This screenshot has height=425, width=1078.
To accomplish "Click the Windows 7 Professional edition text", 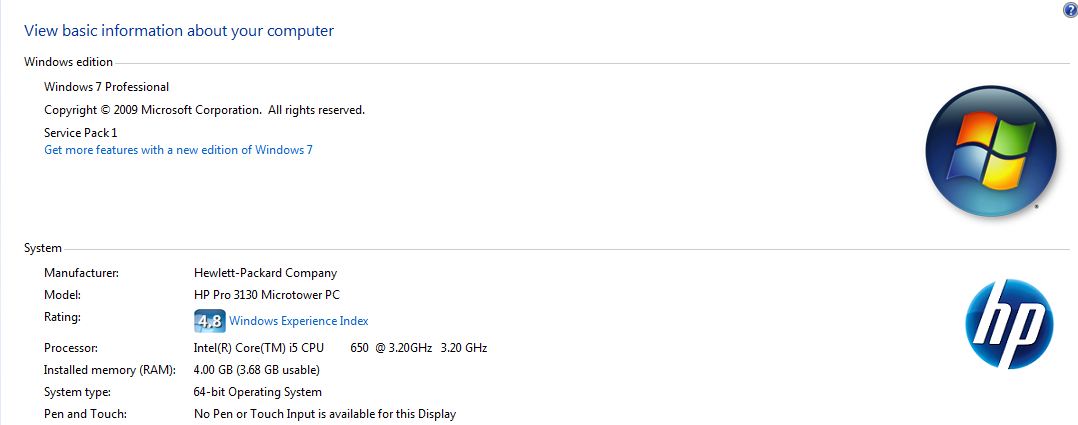I will pos(107,87).
